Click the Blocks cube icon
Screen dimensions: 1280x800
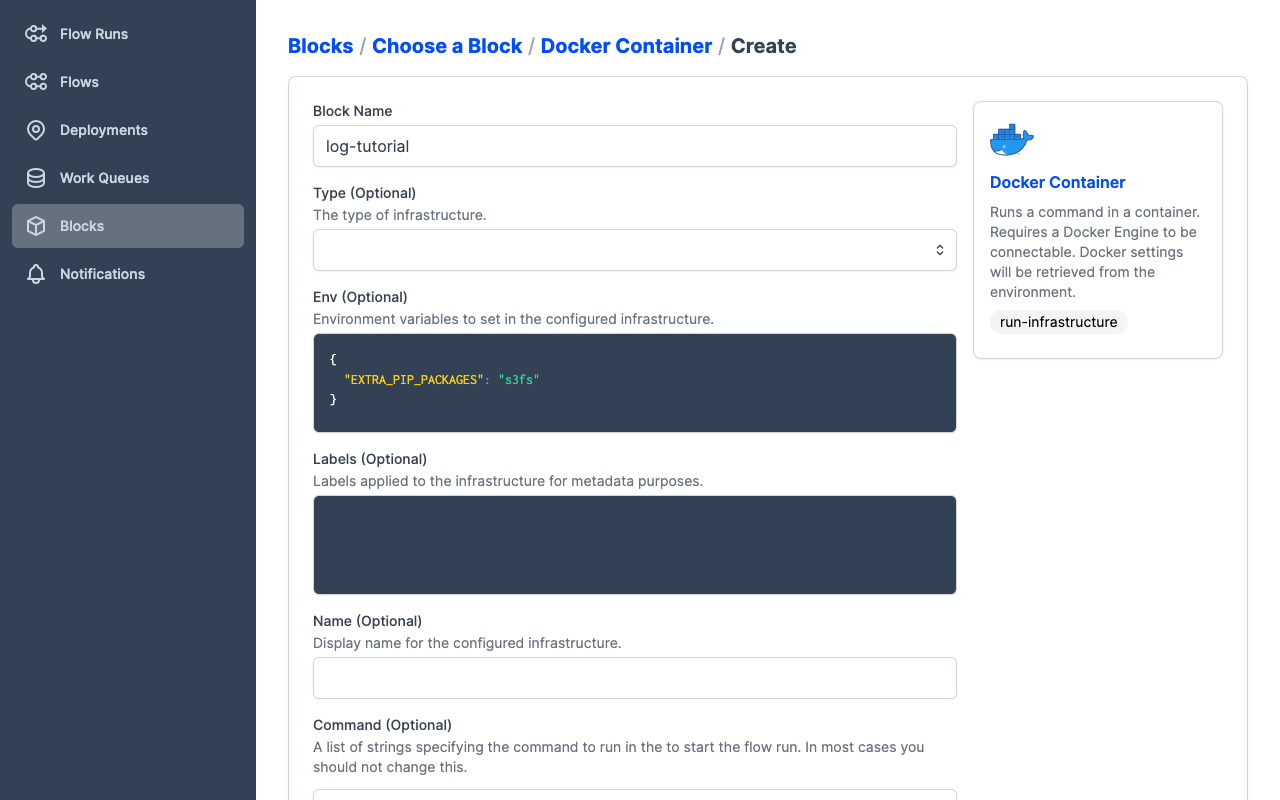pyautogui.click(x=36, y=226)
